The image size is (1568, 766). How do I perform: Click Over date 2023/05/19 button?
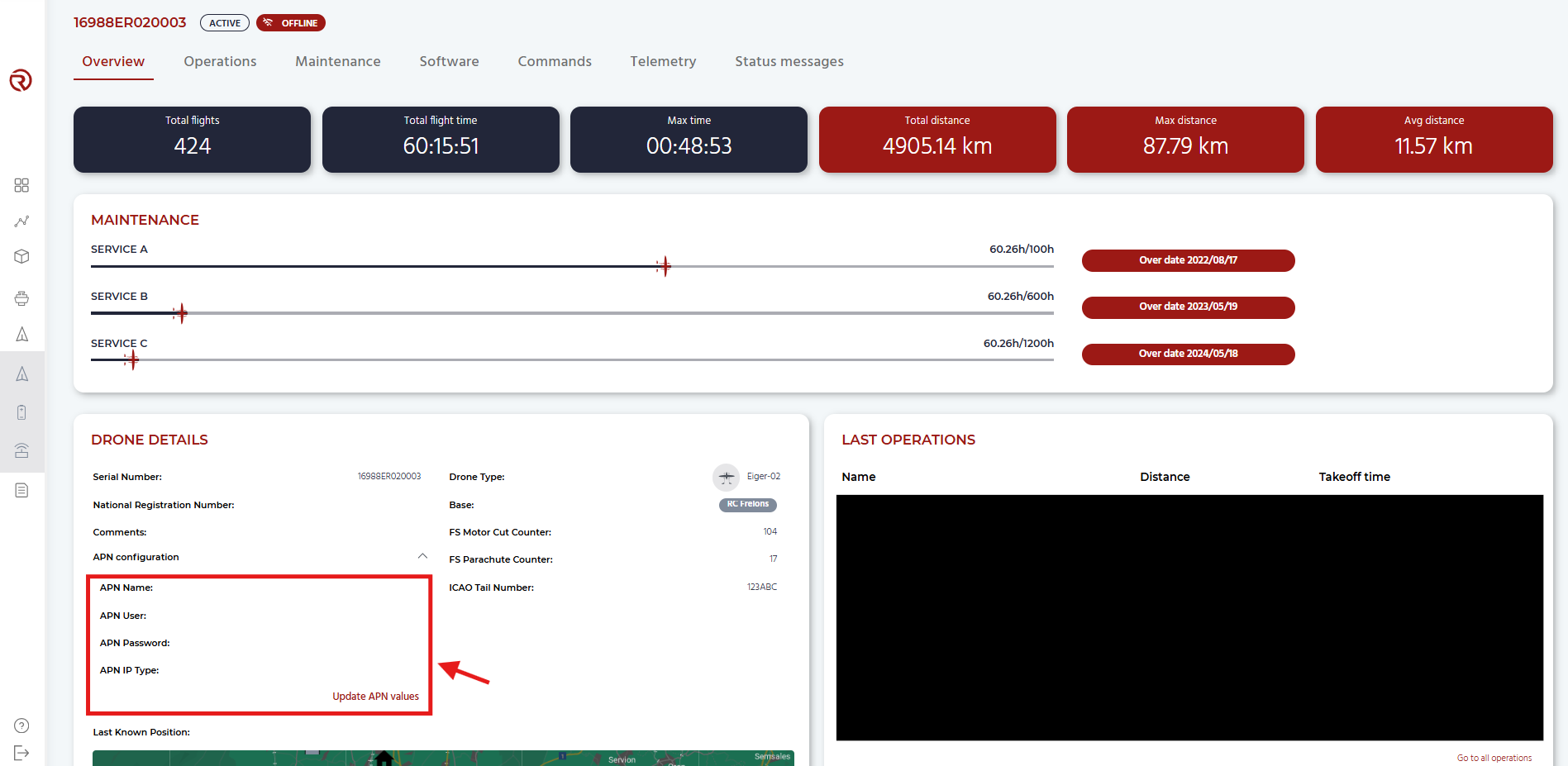click(x=1188, y=307)
